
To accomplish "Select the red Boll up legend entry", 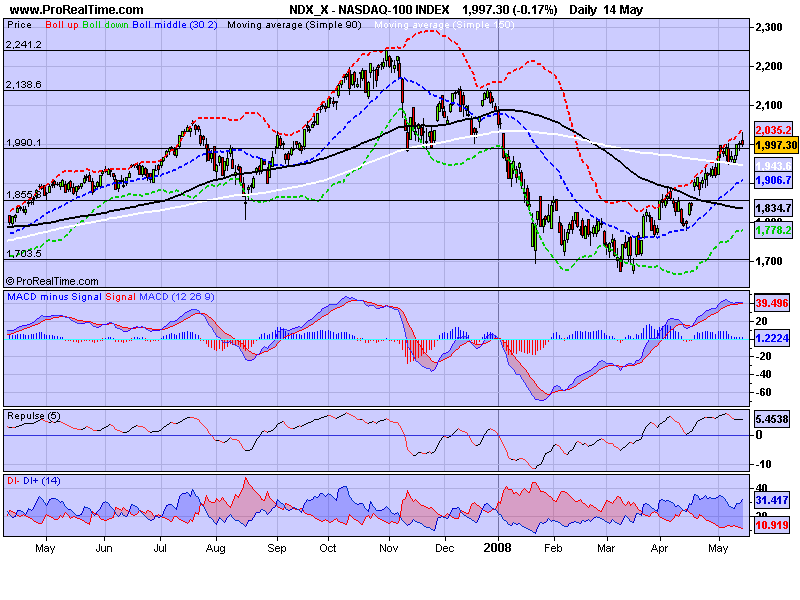I will [x=62, y=24].
